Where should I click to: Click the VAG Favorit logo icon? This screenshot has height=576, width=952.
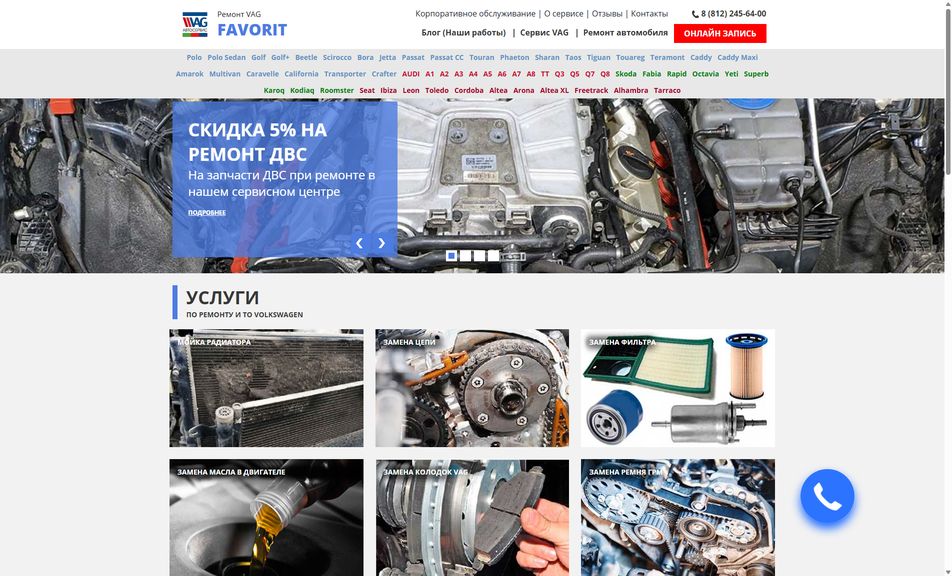click(195, 24)
